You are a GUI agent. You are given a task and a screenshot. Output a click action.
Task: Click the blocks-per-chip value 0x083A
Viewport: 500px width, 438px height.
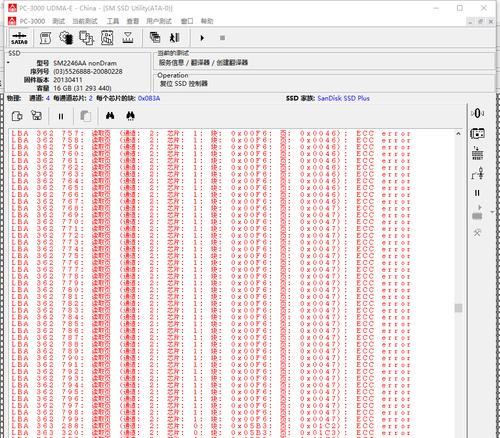149,98
